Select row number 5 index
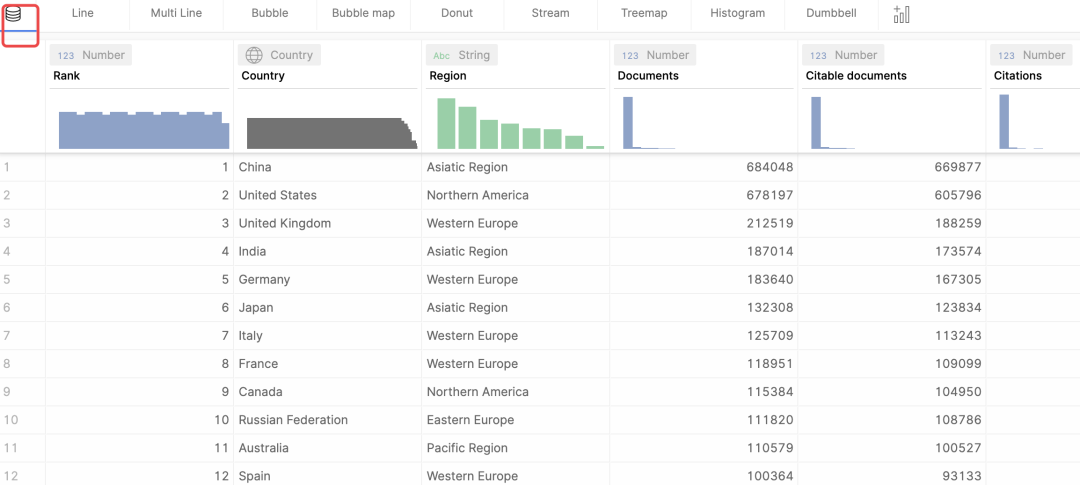Viewport: 1080px width, 485px height. pos(7,280)
